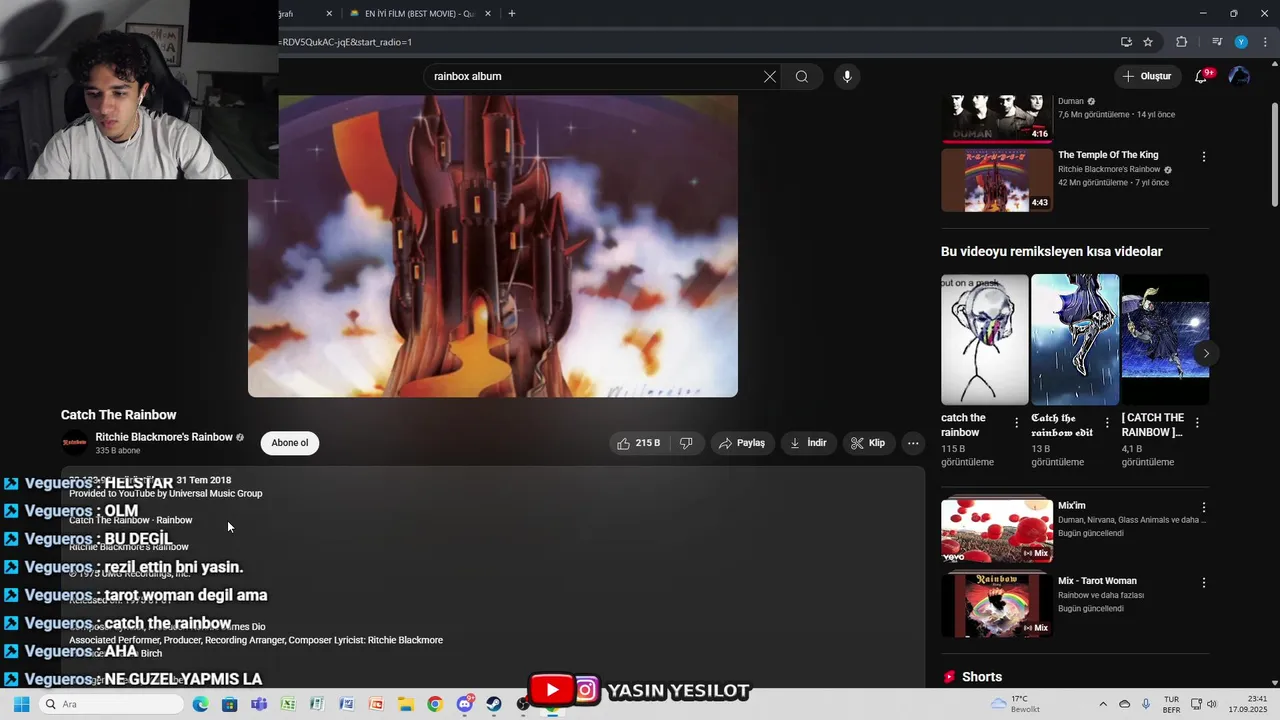This screenshot has height=720, width=1280.
Task: Click Abone ol subscribe button
Action: coord(290,443)
